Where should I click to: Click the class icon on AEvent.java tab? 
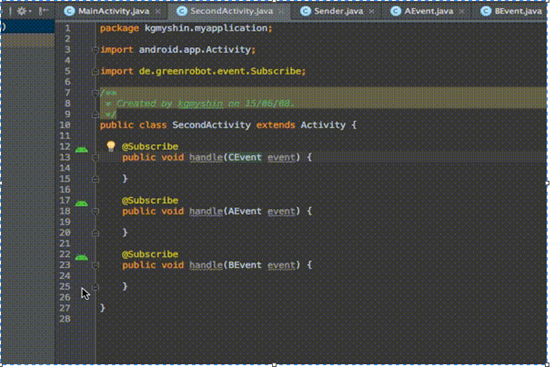click(x=395, y=11)
